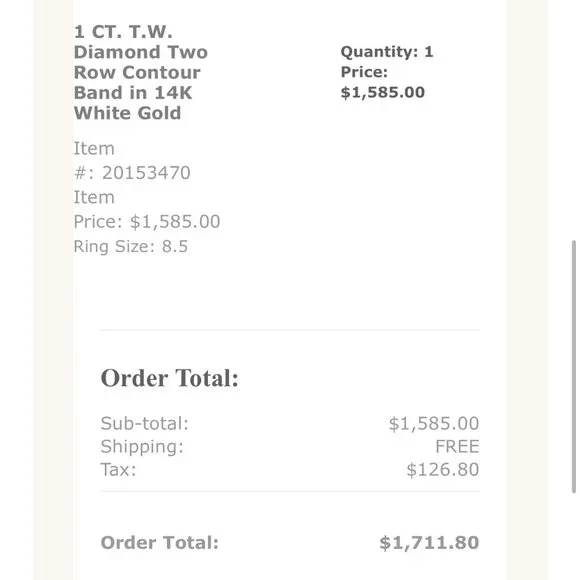Click the final total $1,711.80
580x580 pixels.
point(429,543)
